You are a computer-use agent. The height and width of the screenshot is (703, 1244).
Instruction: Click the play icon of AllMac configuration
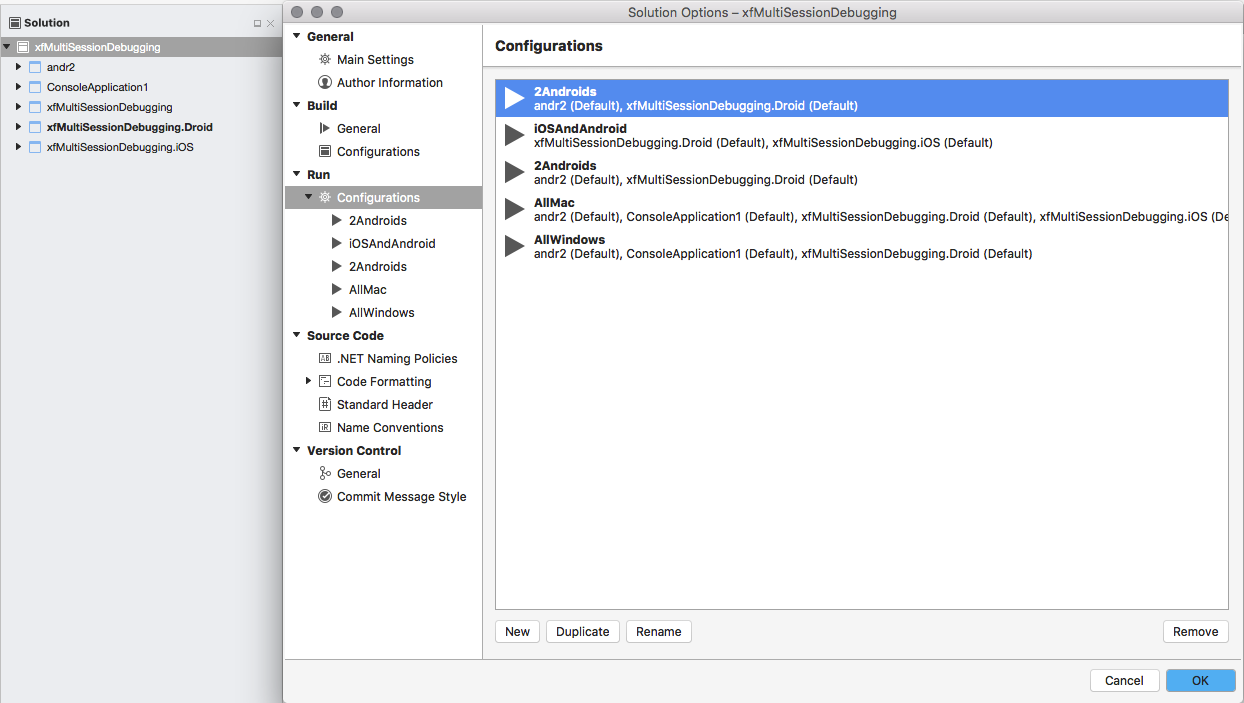click(x=514, y=209)
